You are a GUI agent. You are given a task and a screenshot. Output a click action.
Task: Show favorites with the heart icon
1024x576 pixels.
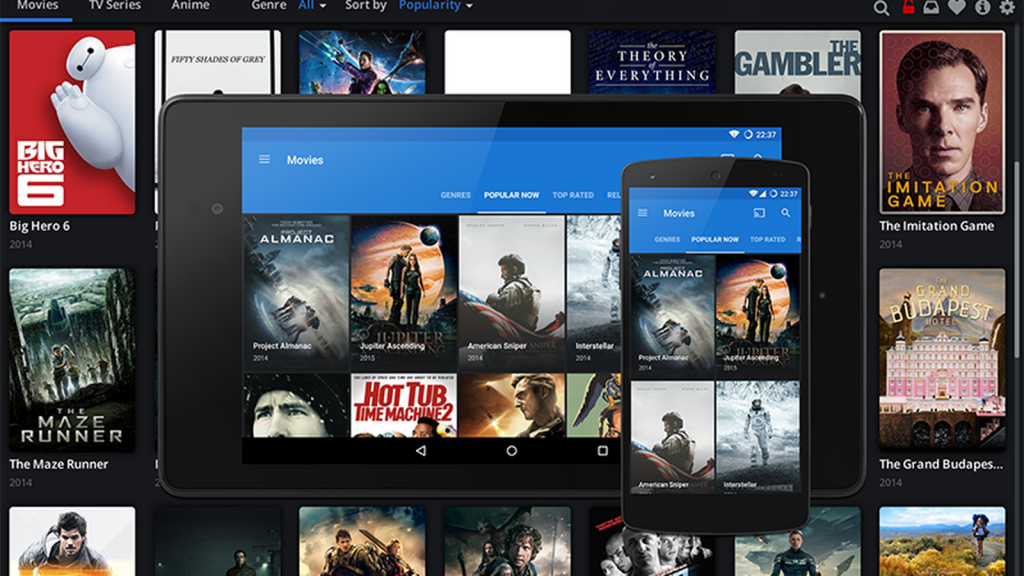point(957,7)
